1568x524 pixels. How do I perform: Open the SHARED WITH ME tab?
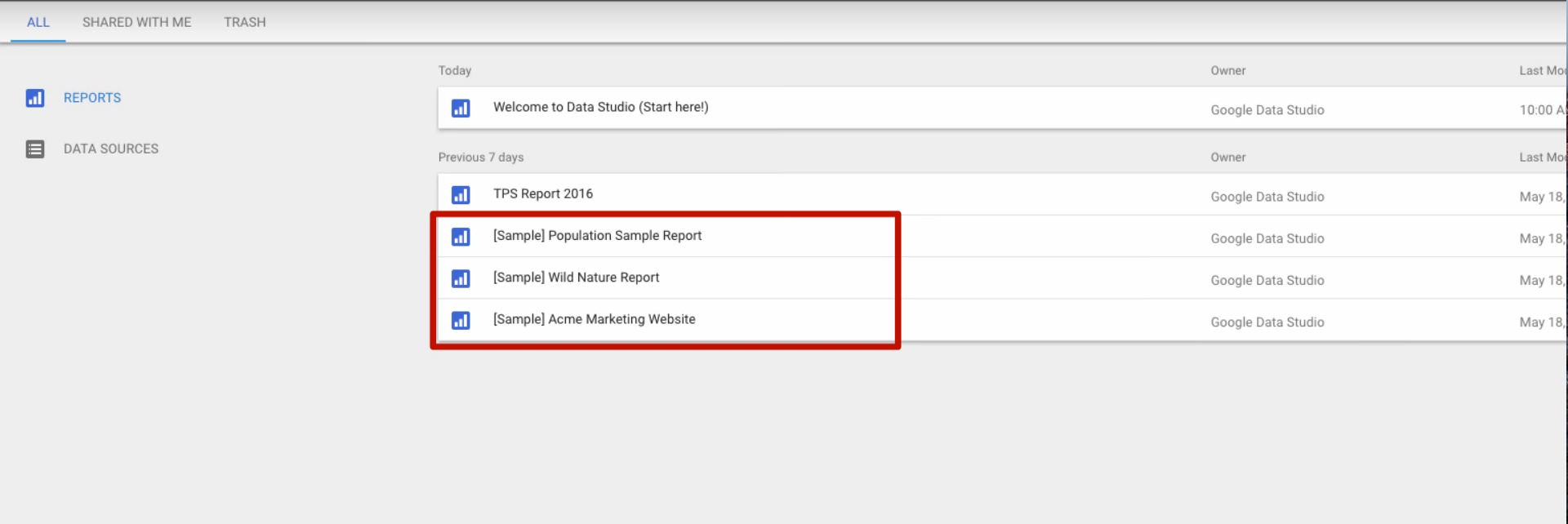point(136,22)
